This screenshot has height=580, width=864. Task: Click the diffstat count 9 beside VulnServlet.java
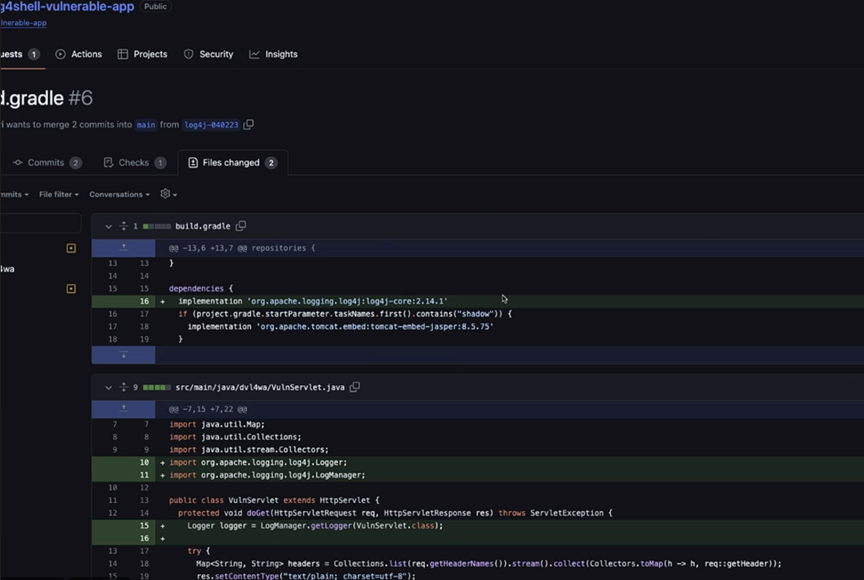[x=135, y=388]
